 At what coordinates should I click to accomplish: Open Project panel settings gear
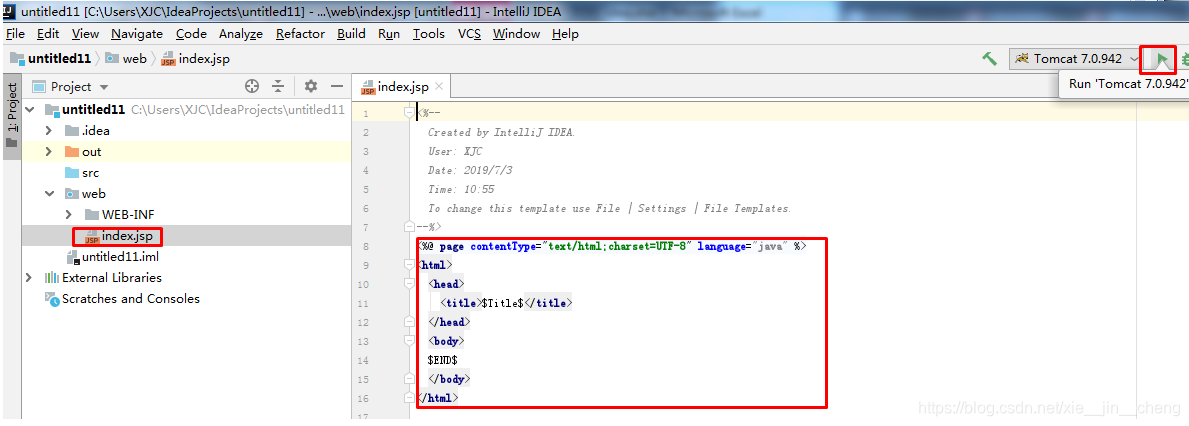[x=311, y=86]
